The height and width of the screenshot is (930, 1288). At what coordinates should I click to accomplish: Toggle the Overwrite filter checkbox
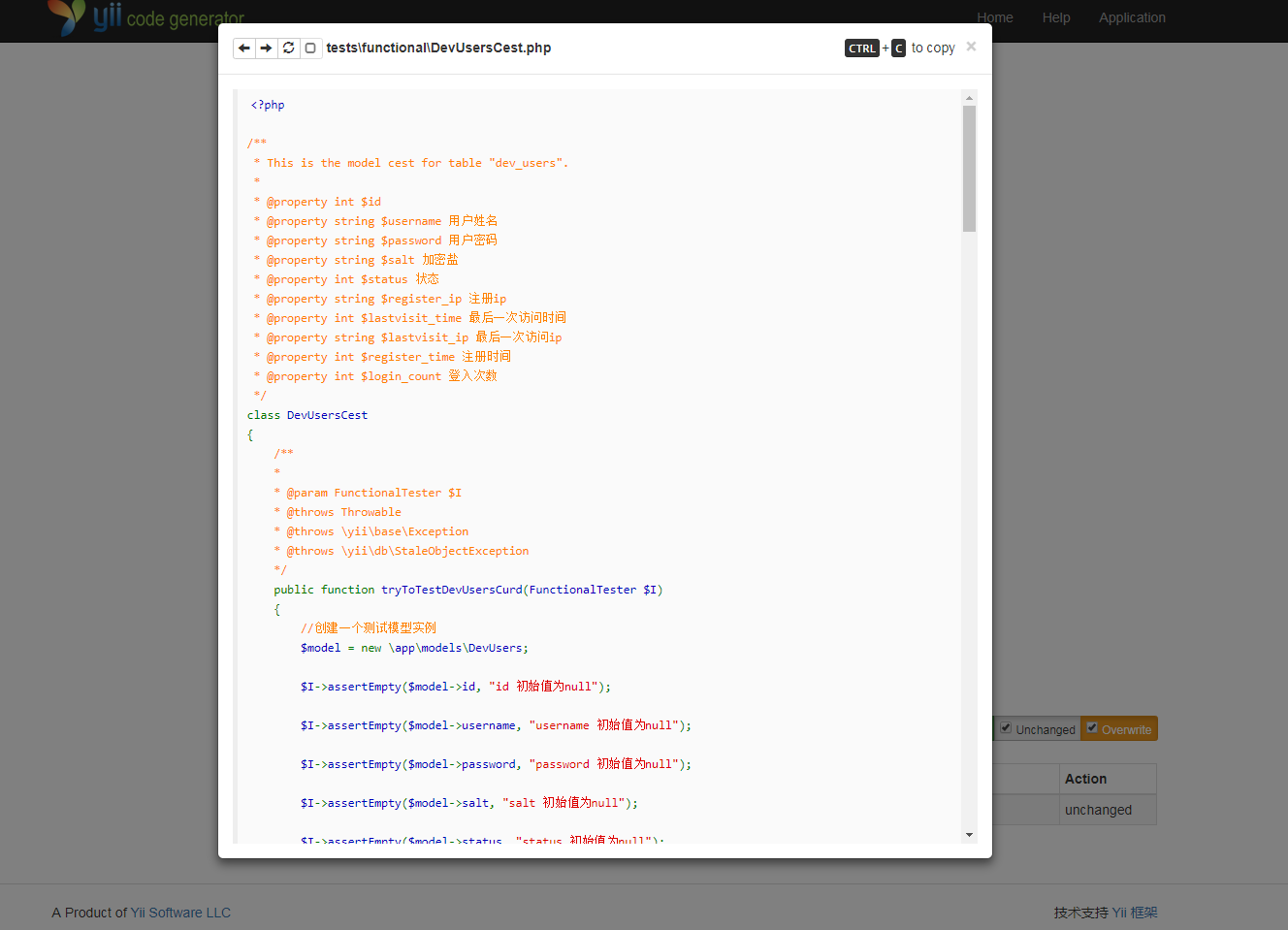(1092, 728)
